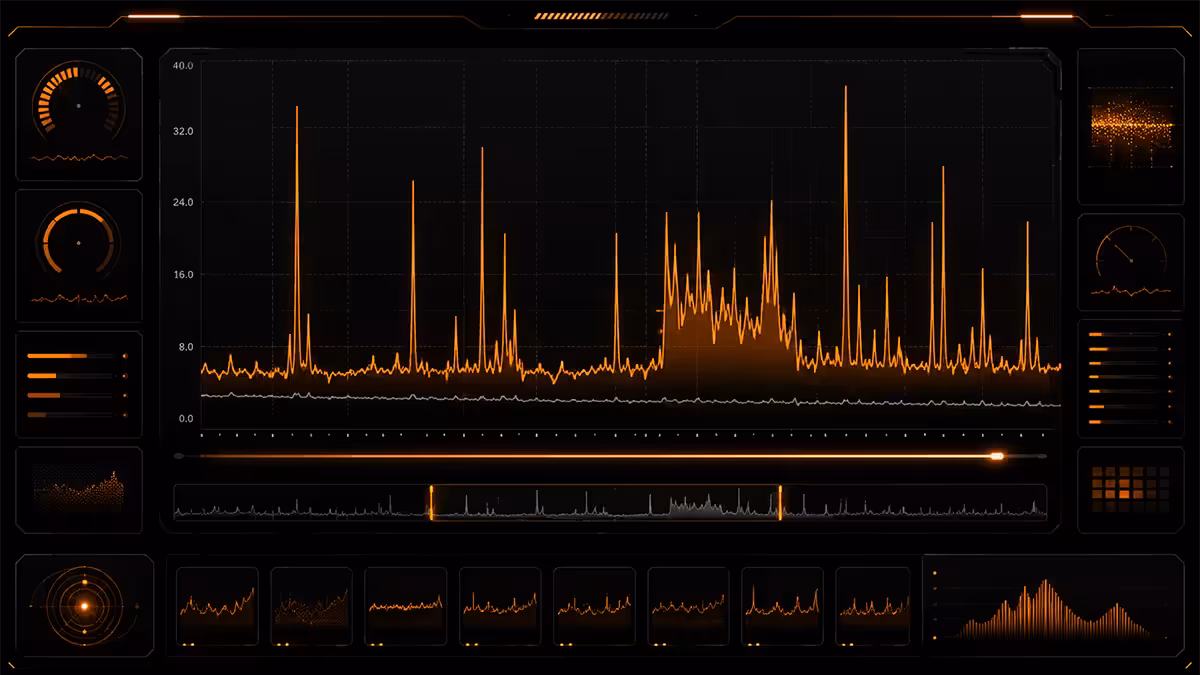Click the segmented tick-mark gauge dial
Image resolution: width=1200 pixels, height=675 pixels.
[78, 103]
